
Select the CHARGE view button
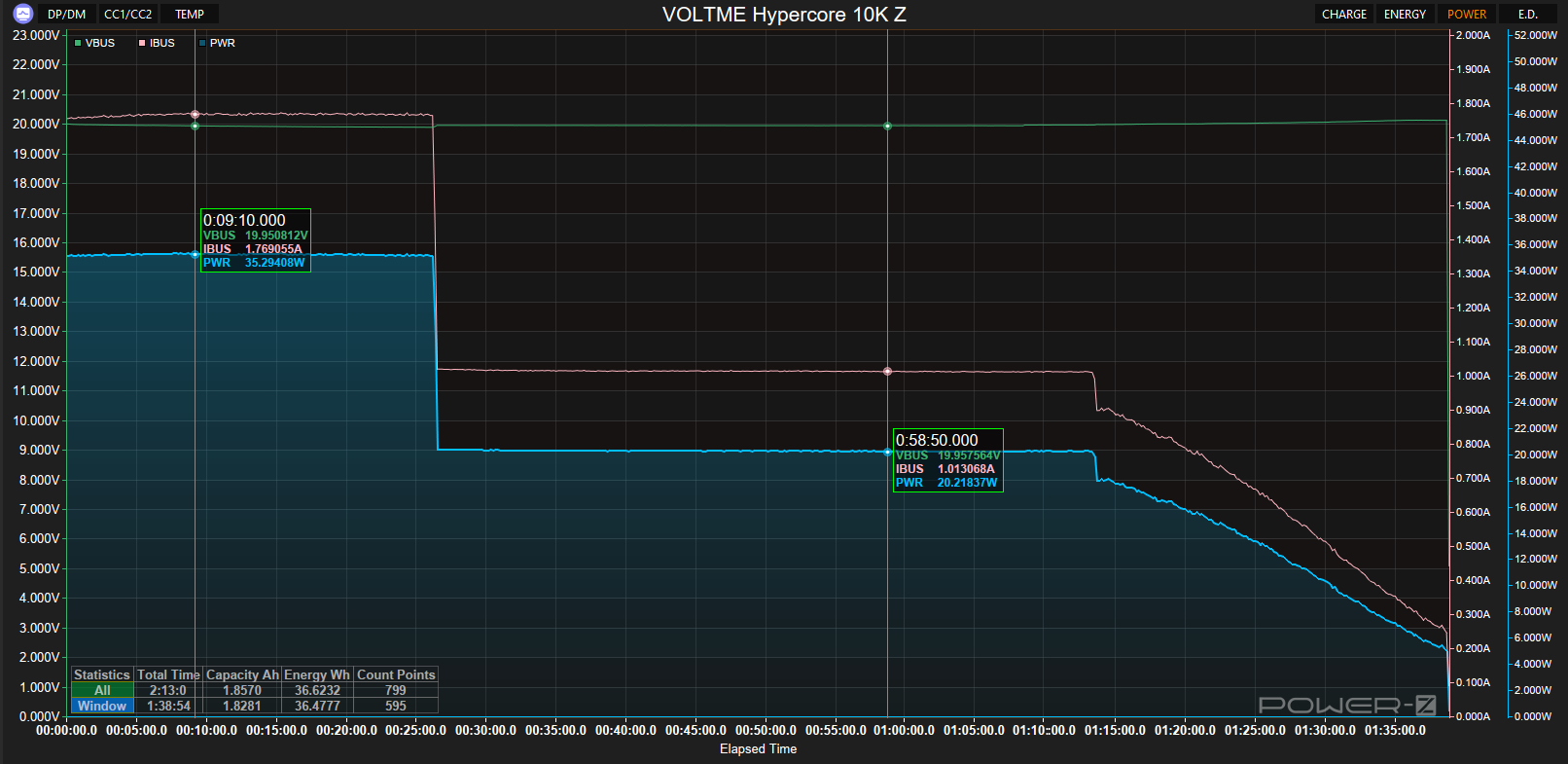tap(1344, 14)
